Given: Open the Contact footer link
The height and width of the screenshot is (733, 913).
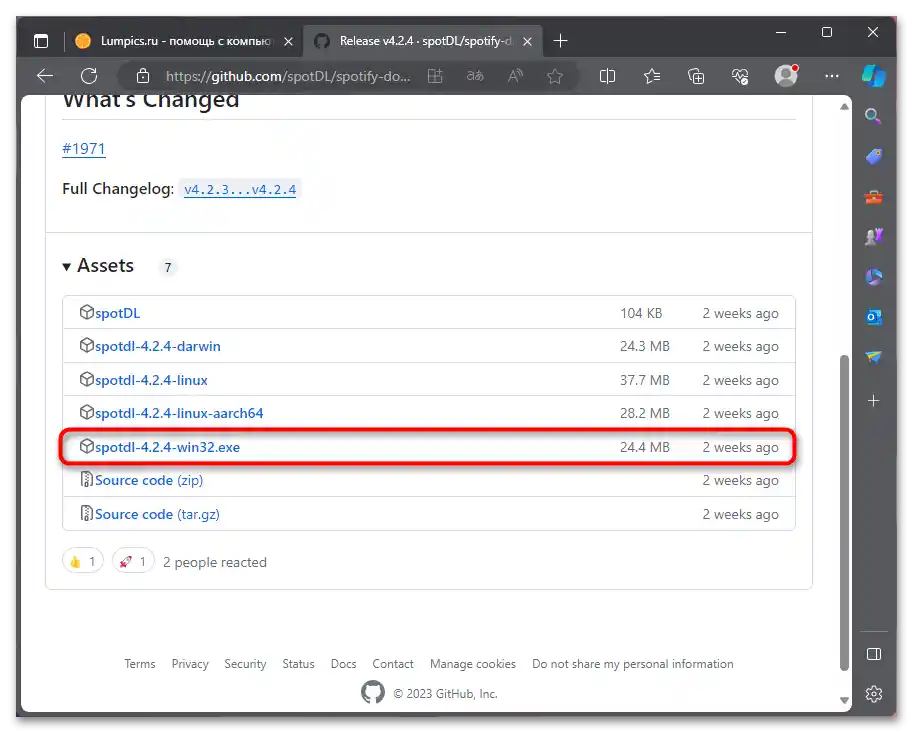Looking at the screenshot, I should coord(393,664).
